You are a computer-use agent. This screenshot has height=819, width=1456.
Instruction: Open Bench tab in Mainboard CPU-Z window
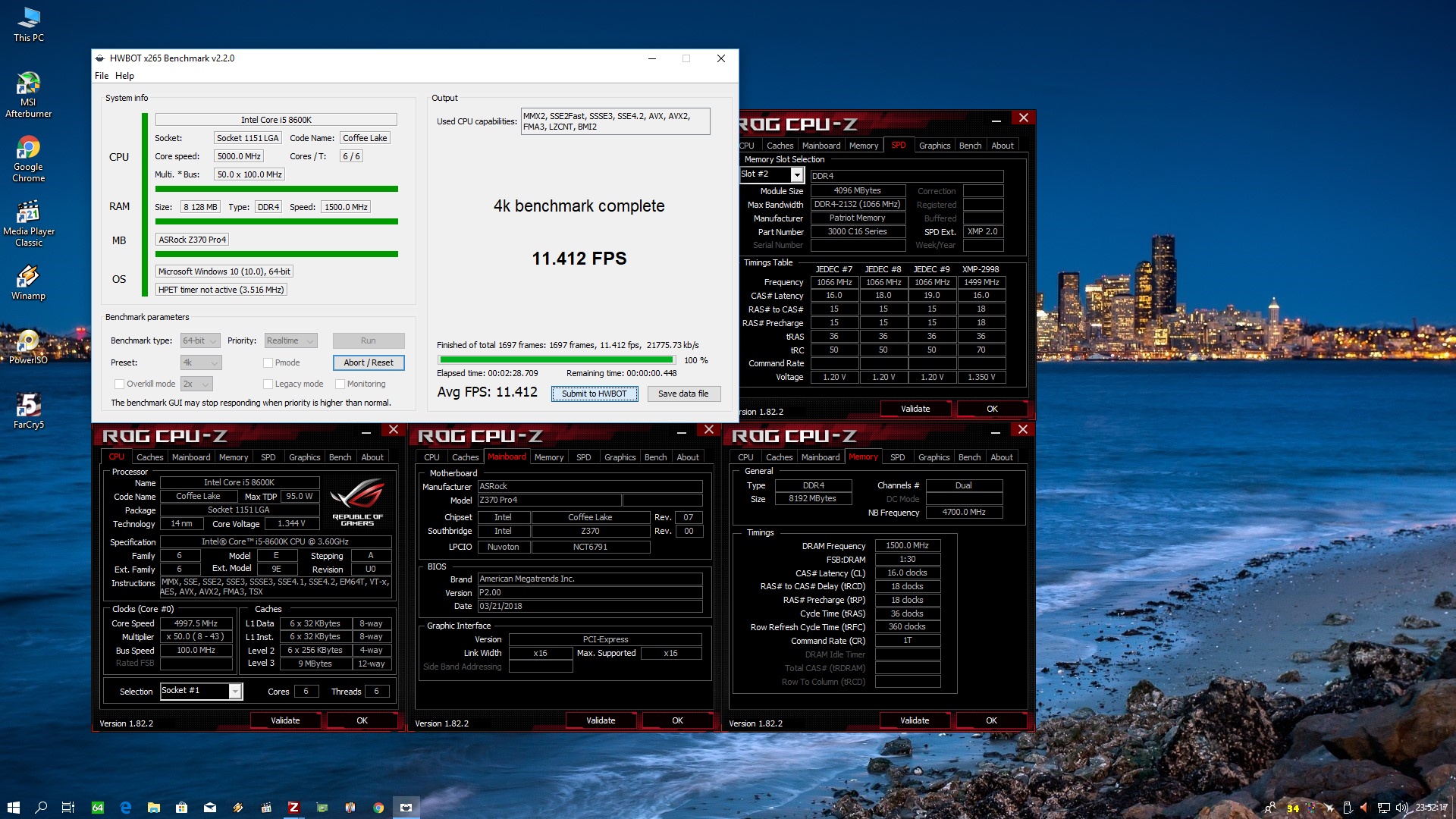(655, 457)
